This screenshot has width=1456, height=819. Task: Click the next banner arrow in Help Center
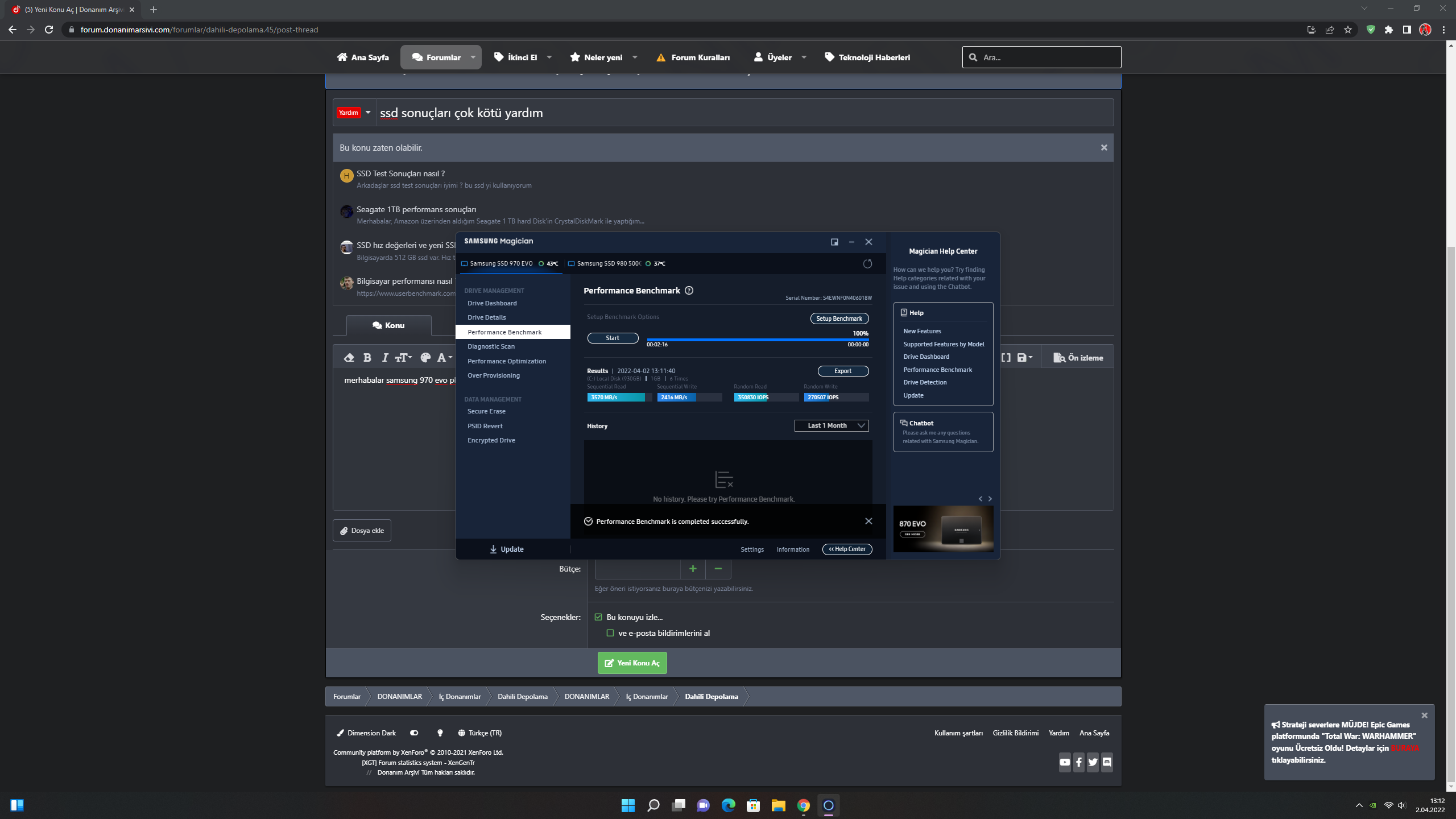point(990,499)
